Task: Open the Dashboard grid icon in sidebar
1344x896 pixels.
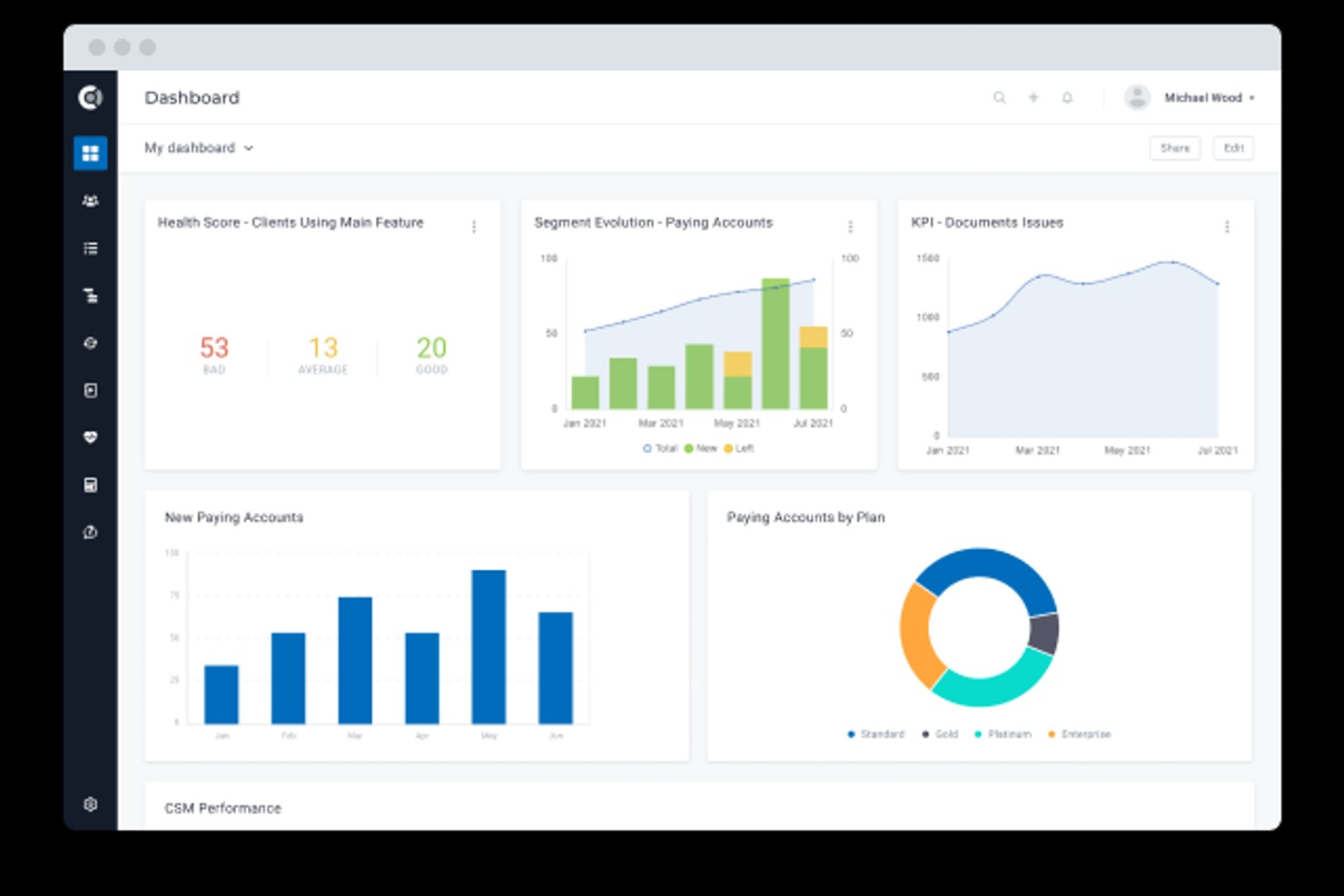Action: [90, 153]
